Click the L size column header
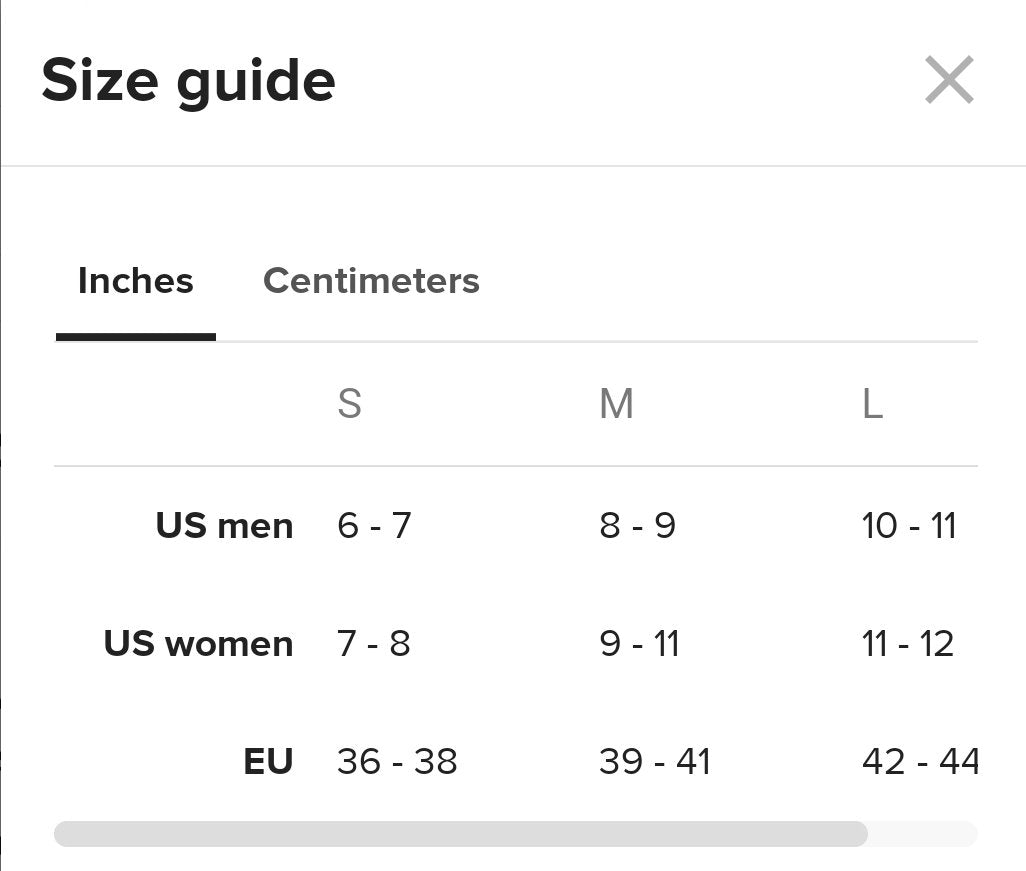The height and width of the screenshot is (871, 1026). 872,404
